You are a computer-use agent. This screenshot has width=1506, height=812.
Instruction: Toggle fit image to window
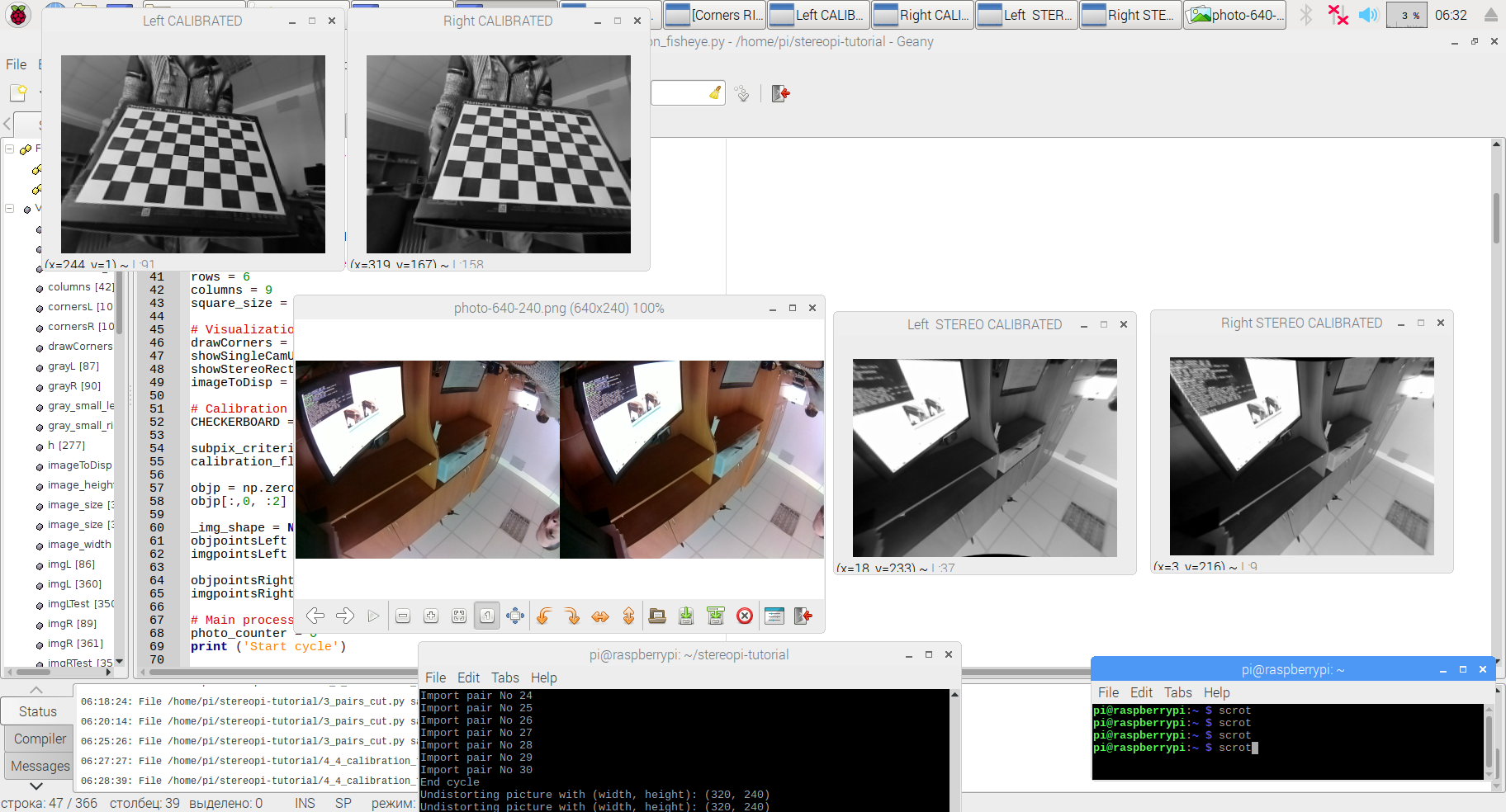tap(459, 616)
